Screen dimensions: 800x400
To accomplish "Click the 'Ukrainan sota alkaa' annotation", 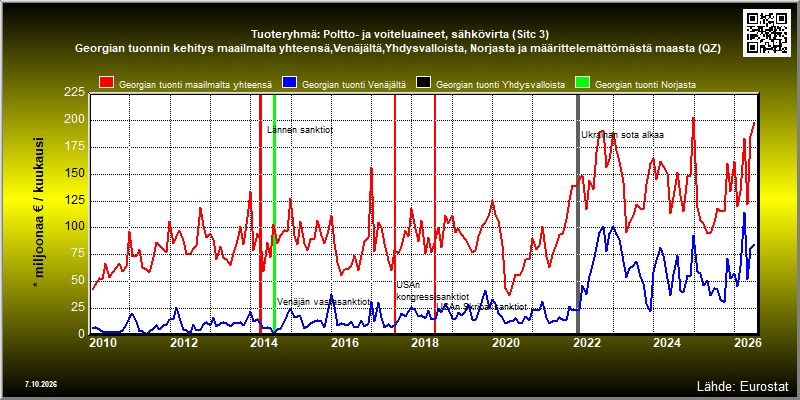I will coord(623,135).
